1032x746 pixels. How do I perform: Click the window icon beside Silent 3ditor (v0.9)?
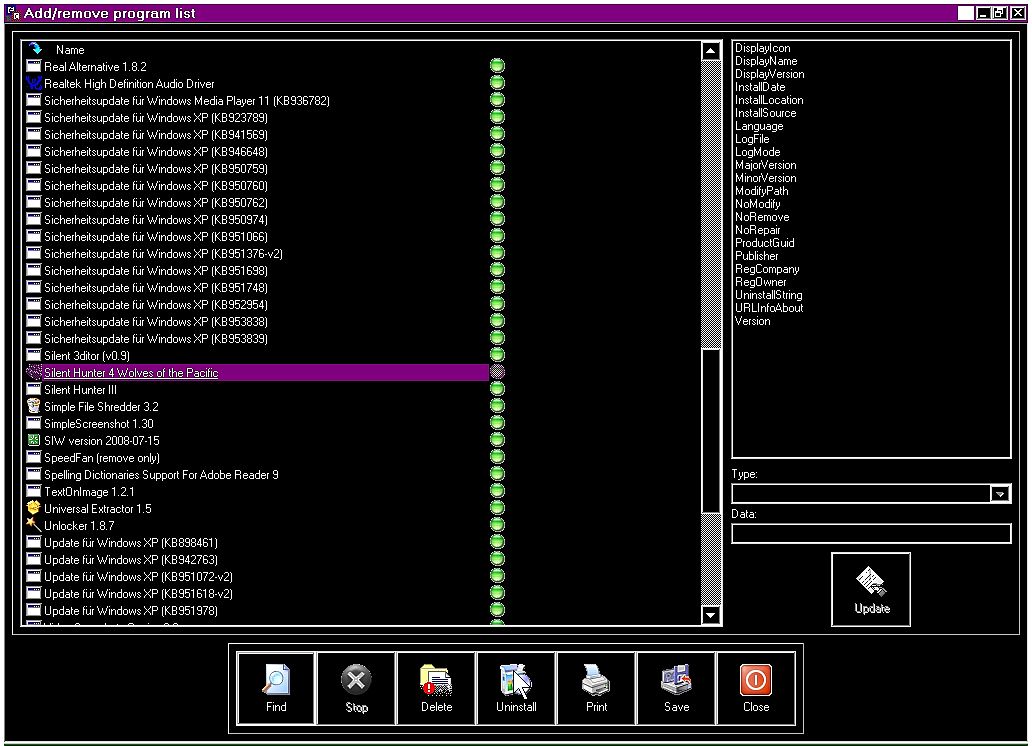34,356
